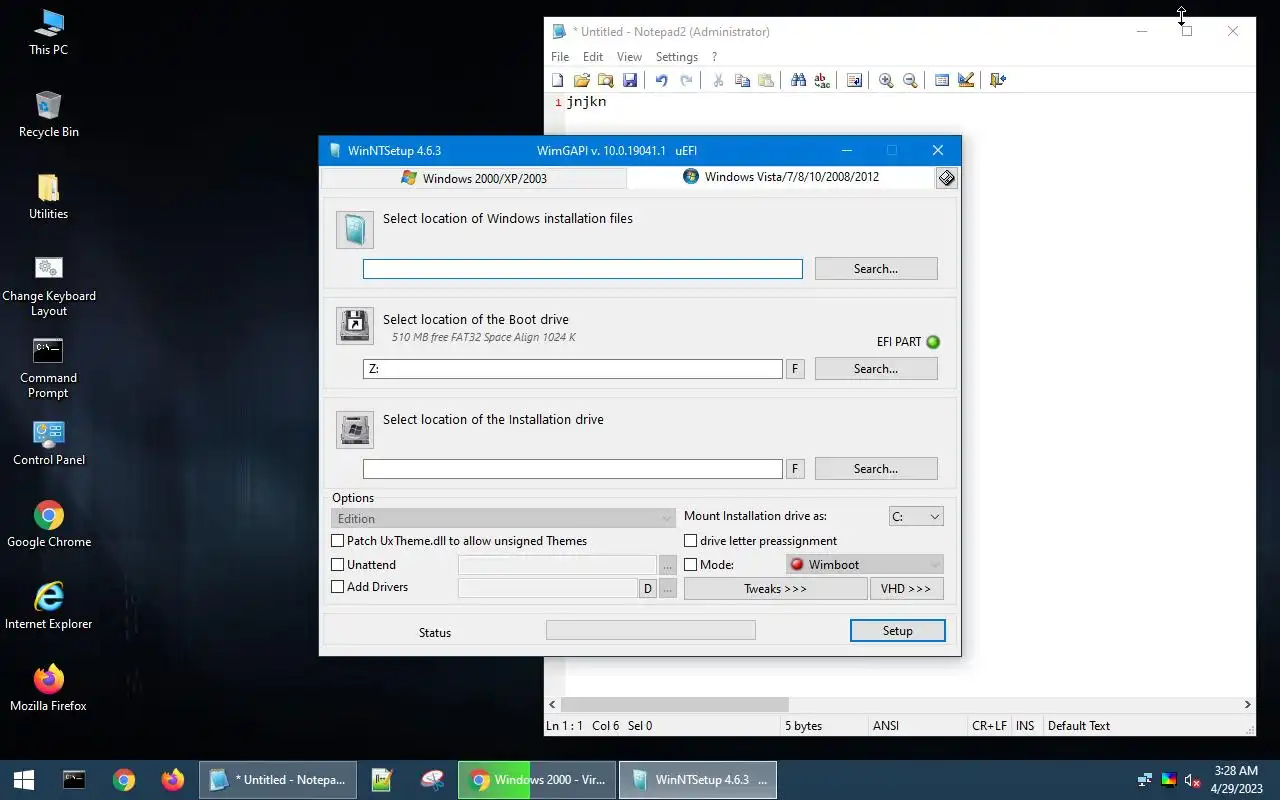
Task: Open scheme selection icon in Notepad2
Action: pyautogui.click(x=942, y=80)
